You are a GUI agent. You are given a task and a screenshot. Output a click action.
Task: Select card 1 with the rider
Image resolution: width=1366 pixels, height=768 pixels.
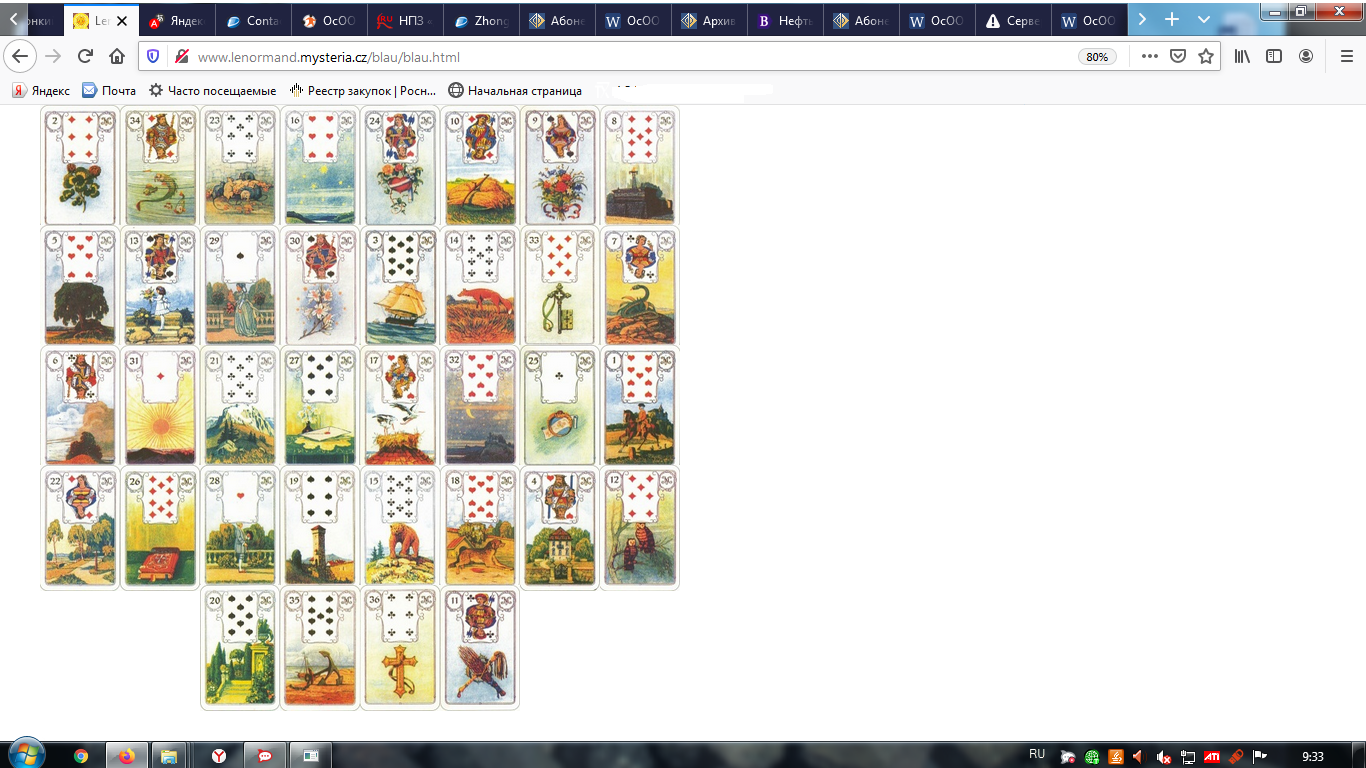[640, 407]
